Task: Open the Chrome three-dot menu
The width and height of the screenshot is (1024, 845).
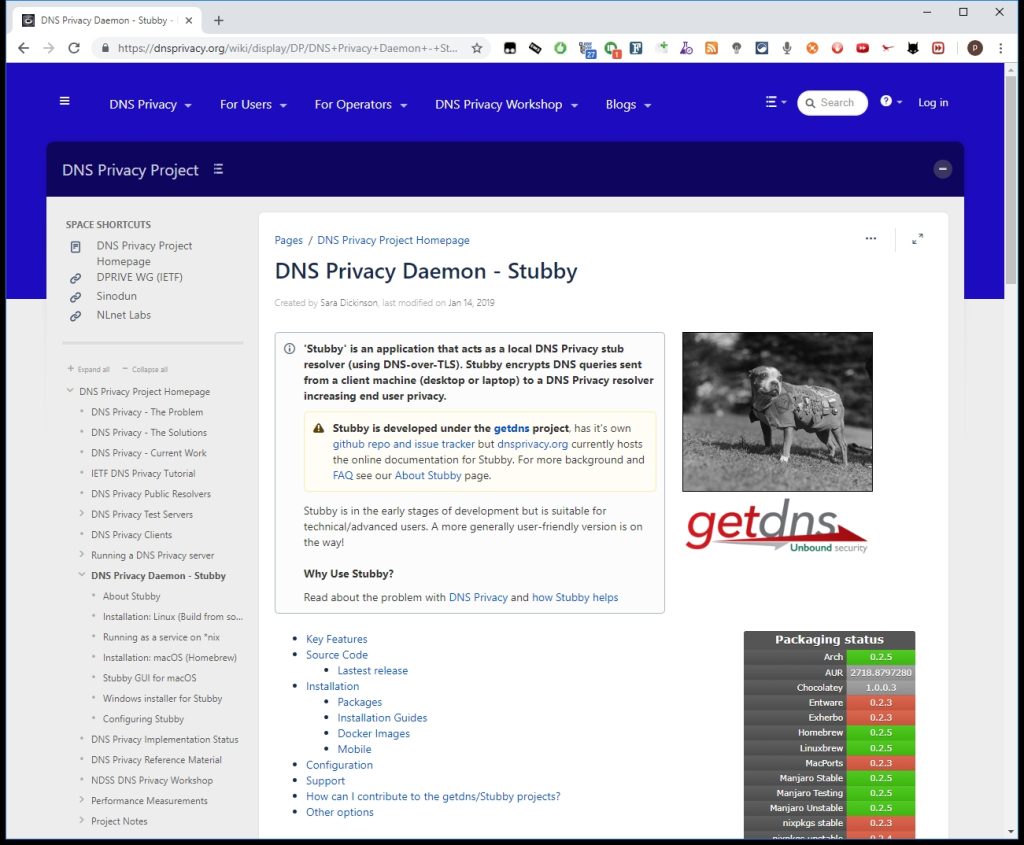Action: (x=1000, y=48)
